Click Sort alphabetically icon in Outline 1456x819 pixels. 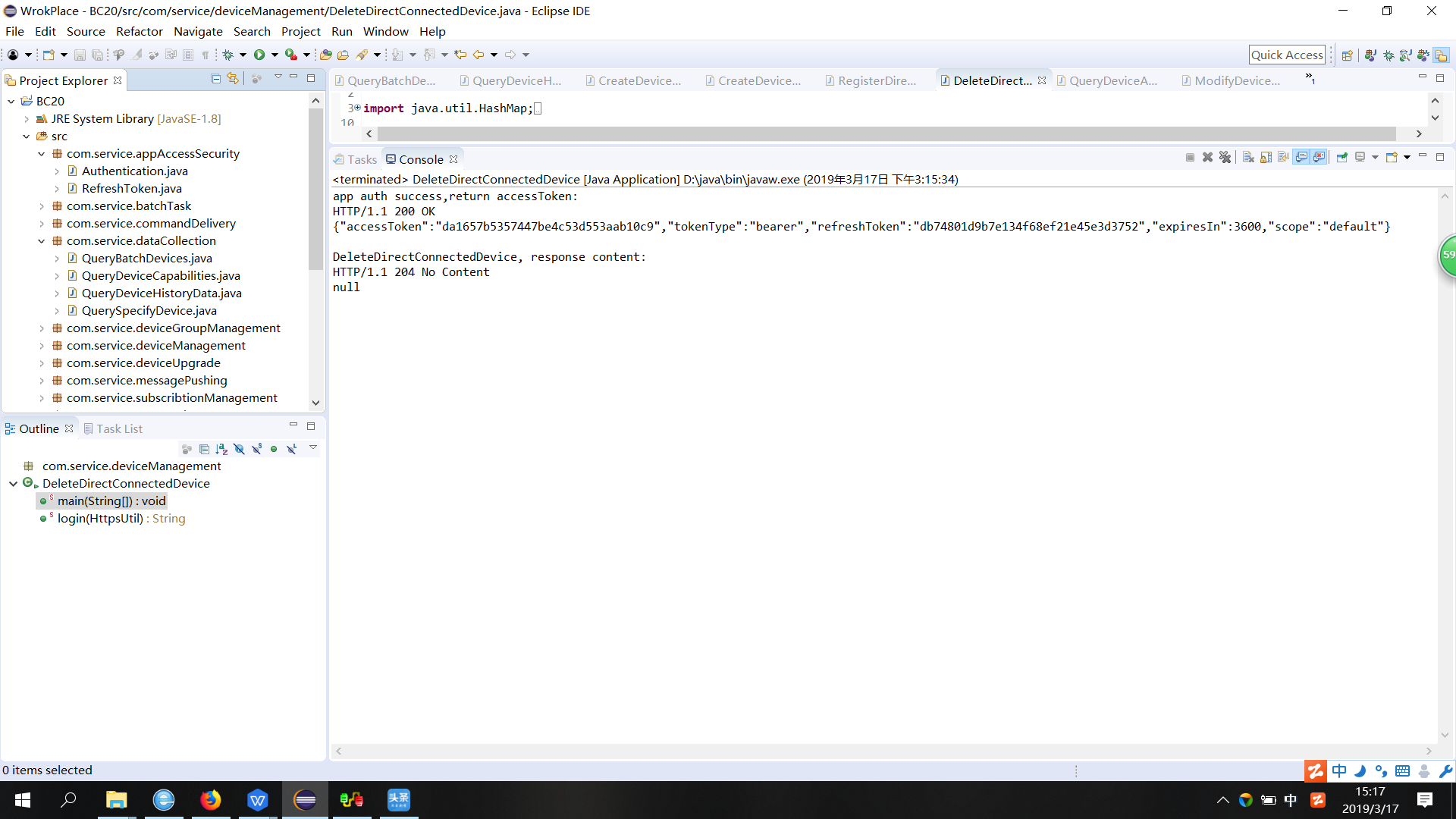(x=221, y=449)
